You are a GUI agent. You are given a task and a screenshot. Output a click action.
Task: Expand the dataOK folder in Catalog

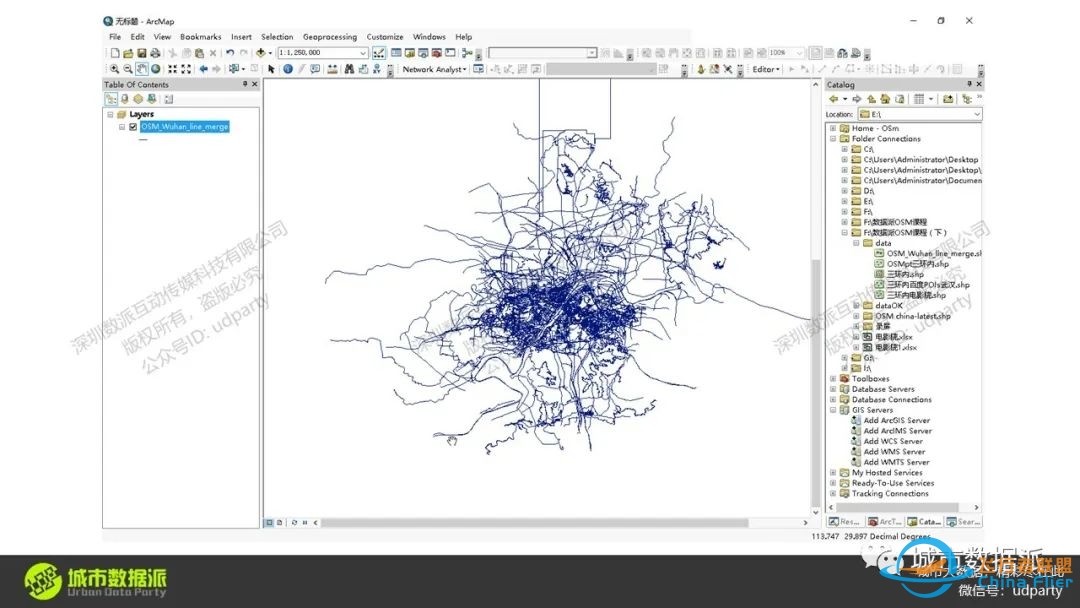856,306
